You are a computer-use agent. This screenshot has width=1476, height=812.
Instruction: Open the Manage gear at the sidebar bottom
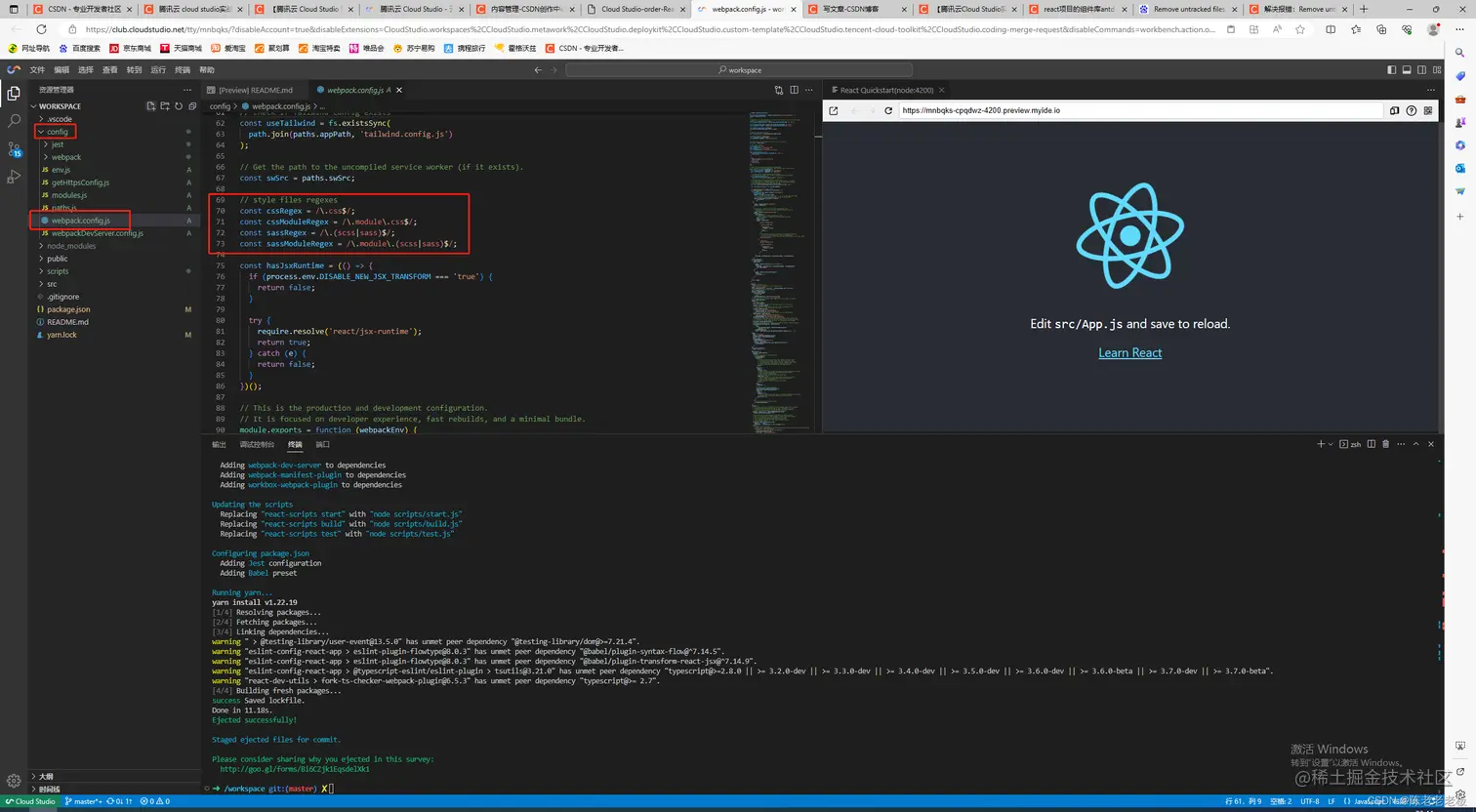[14, 781]
